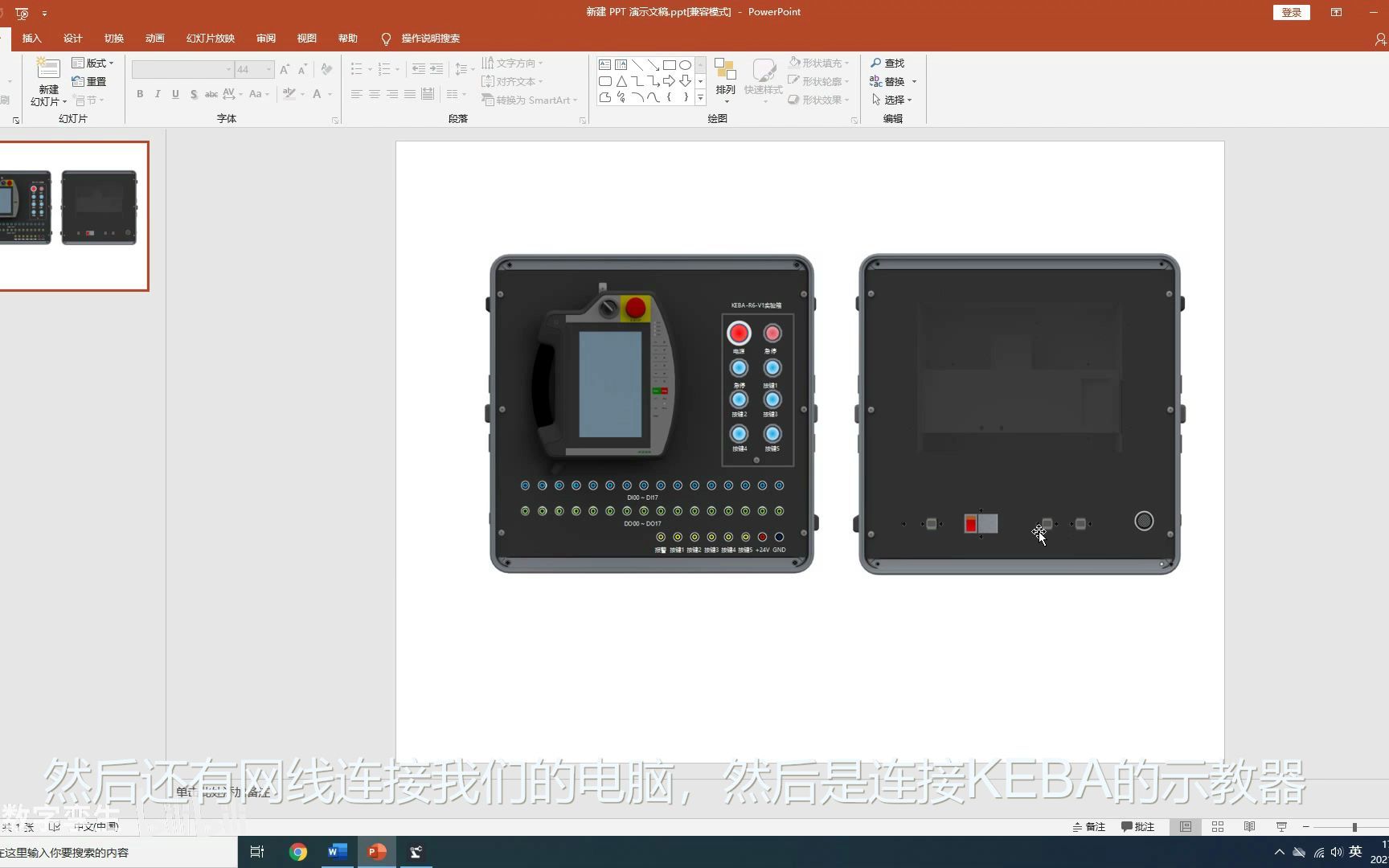Open the 幻灯片放映 Slide Show tab
This screenshot has width=1389, height=868.
[211, 38]
